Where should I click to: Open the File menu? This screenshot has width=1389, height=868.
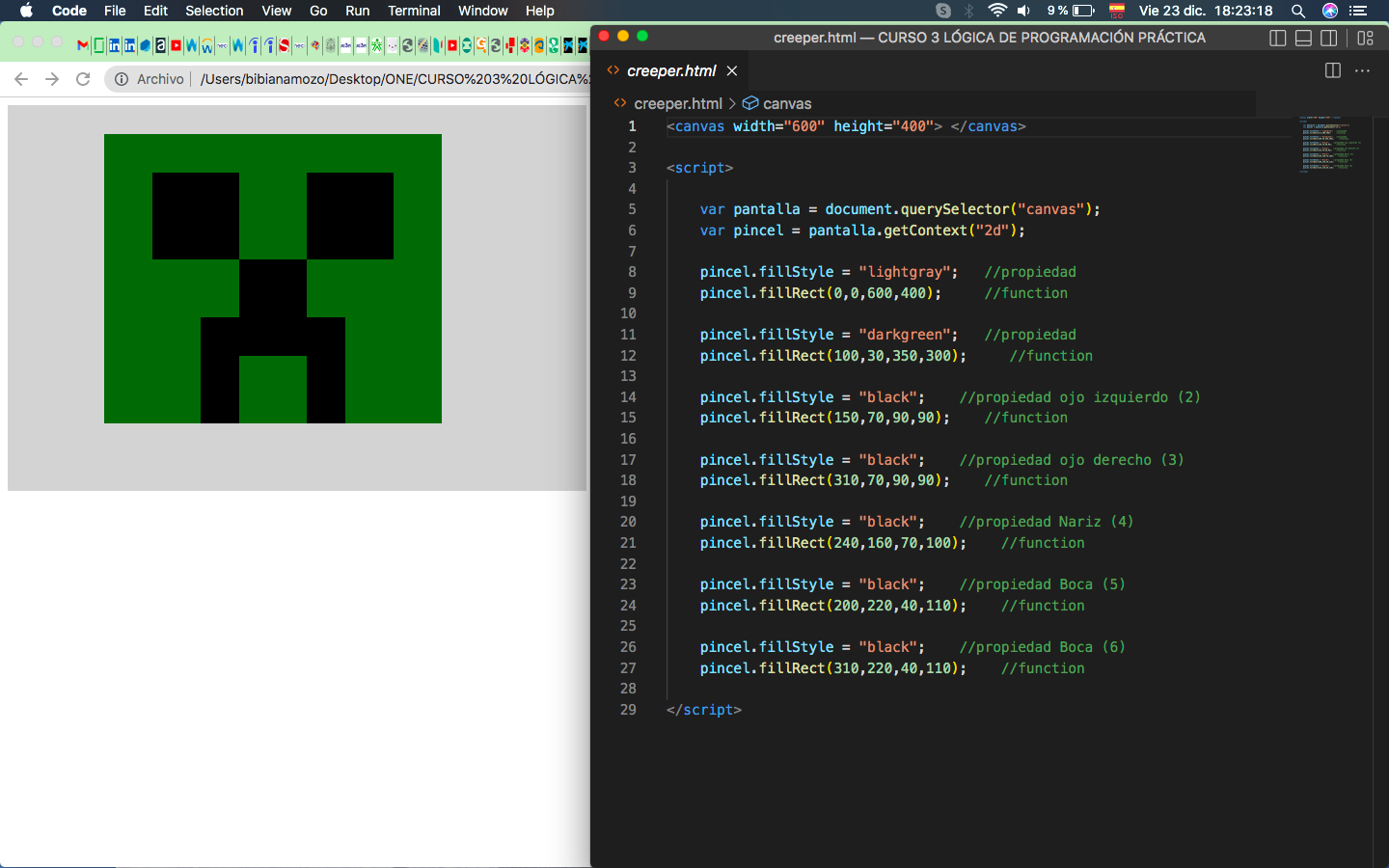(115, 11)
